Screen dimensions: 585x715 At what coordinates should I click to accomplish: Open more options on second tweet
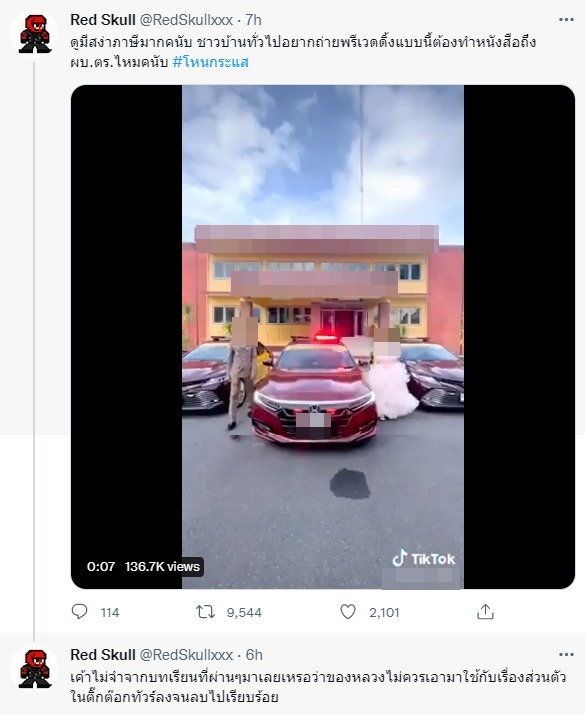point(566,654)
